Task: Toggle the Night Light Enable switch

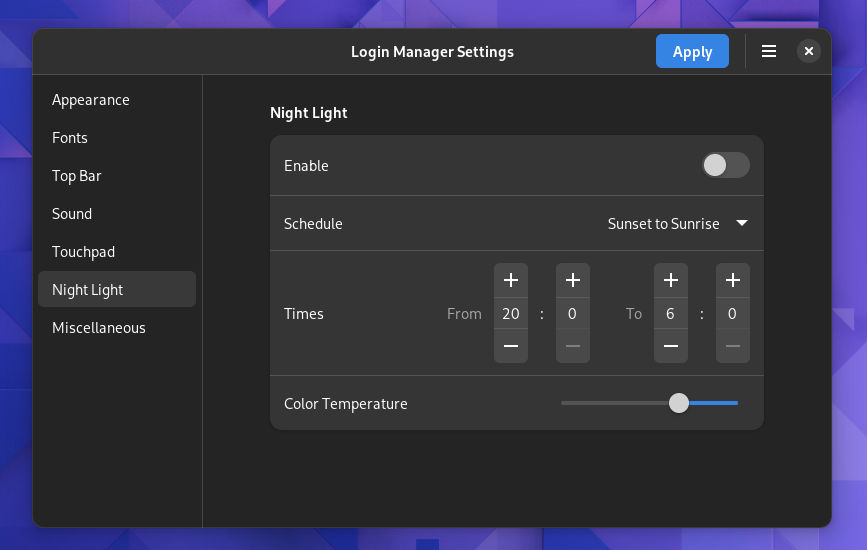Action: pos(725,166)
